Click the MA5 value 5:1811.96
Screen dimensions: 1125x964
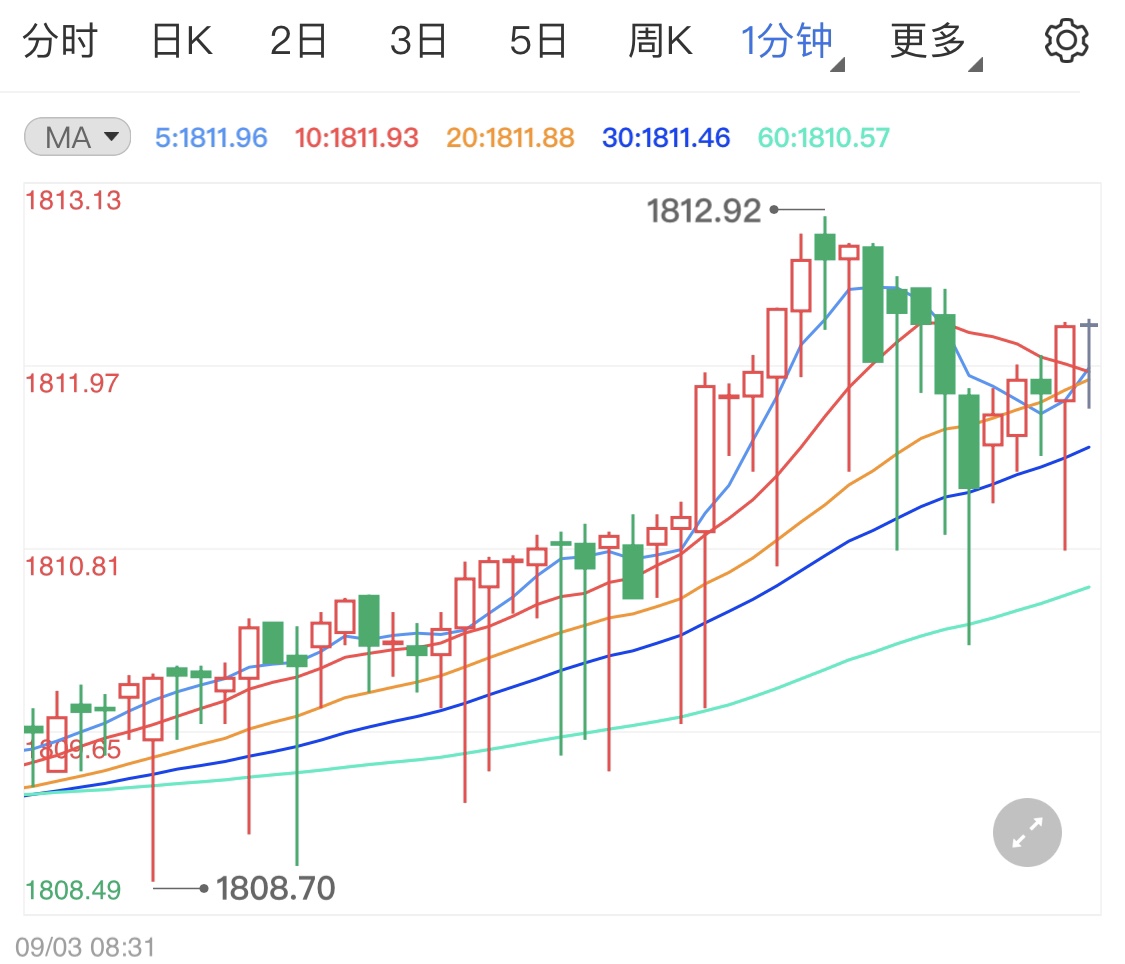211,138
